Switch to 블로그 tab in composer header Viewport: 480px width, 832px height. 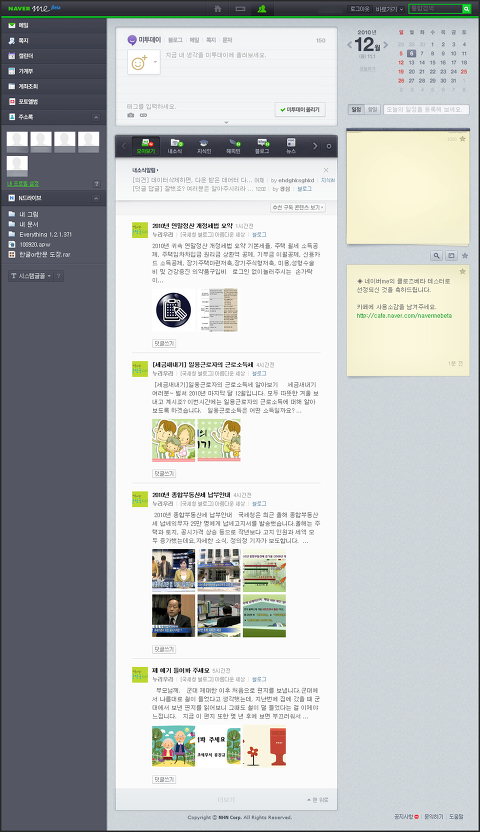click(176, 40)
